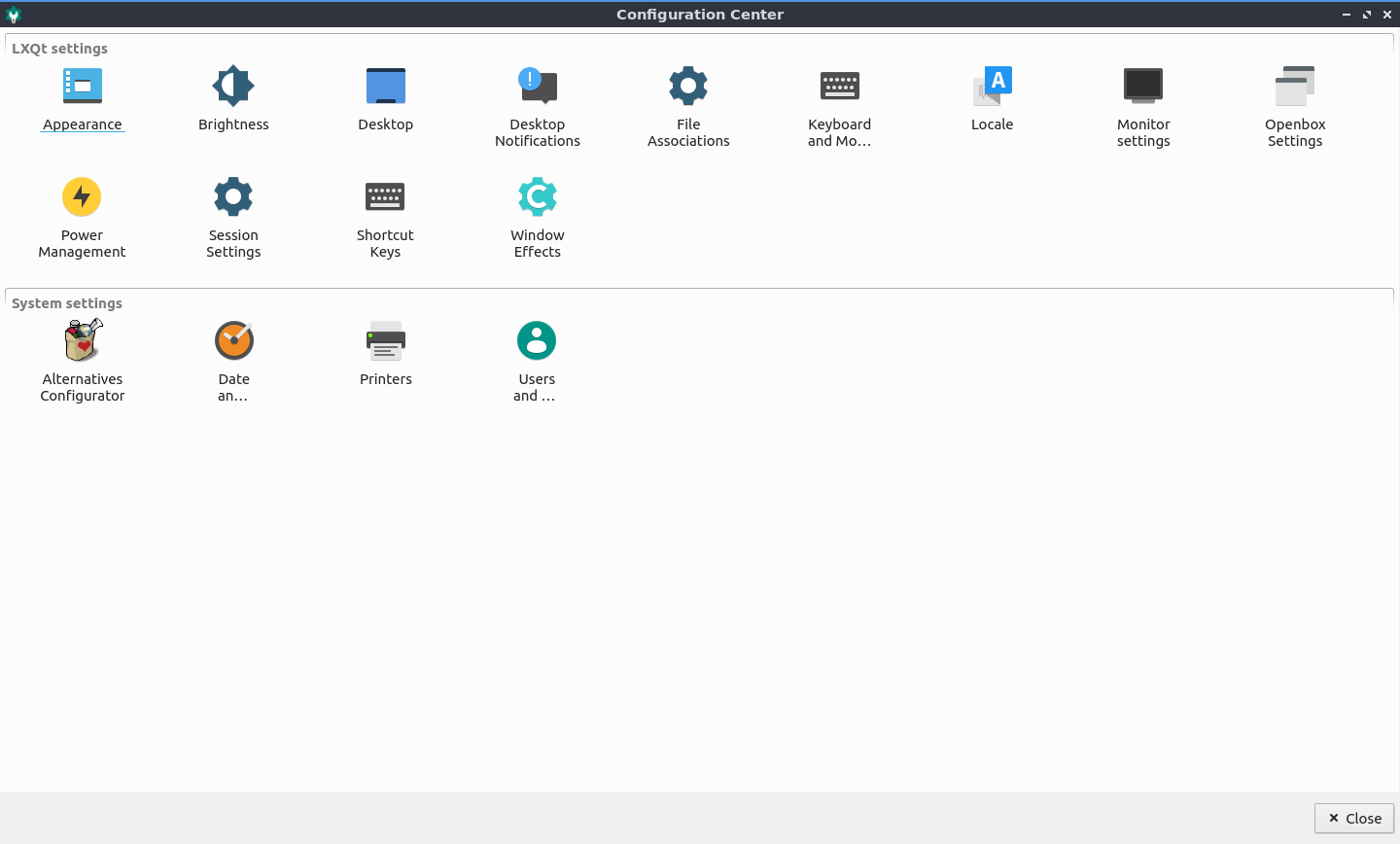Viewport: 1400px width, 844px height.
Task: Maximize the Configuration Center window
Action: [1367, 15]
